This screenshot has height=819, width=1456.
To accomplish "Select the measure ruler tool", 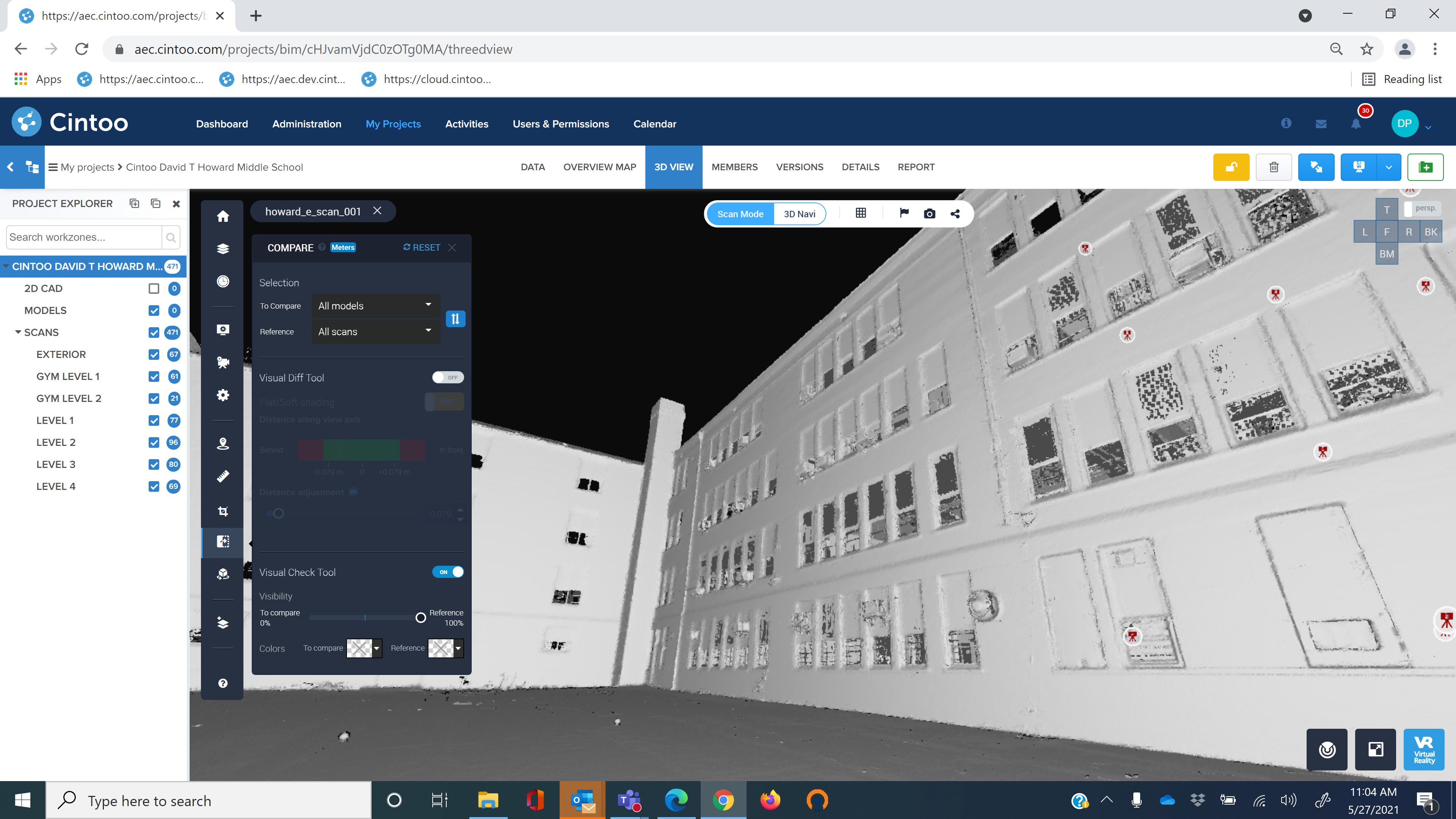I will click(223, 477).
